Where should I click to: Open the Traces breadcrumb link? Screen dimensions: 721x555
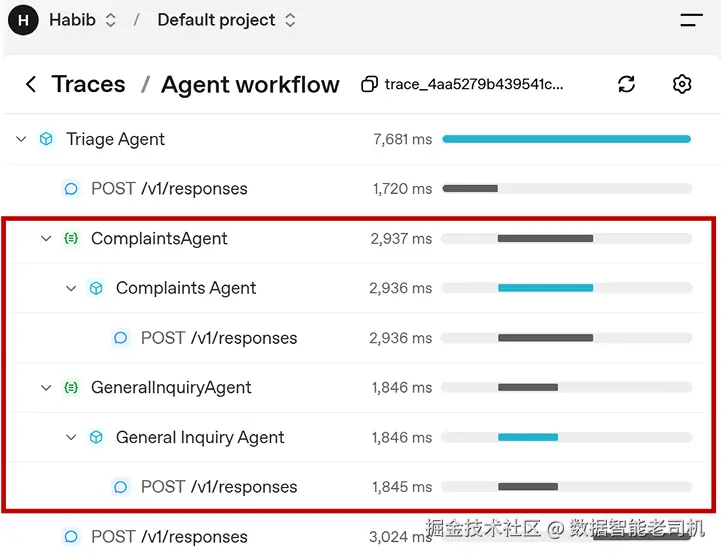pyautogui.click(x=88, y=84)
